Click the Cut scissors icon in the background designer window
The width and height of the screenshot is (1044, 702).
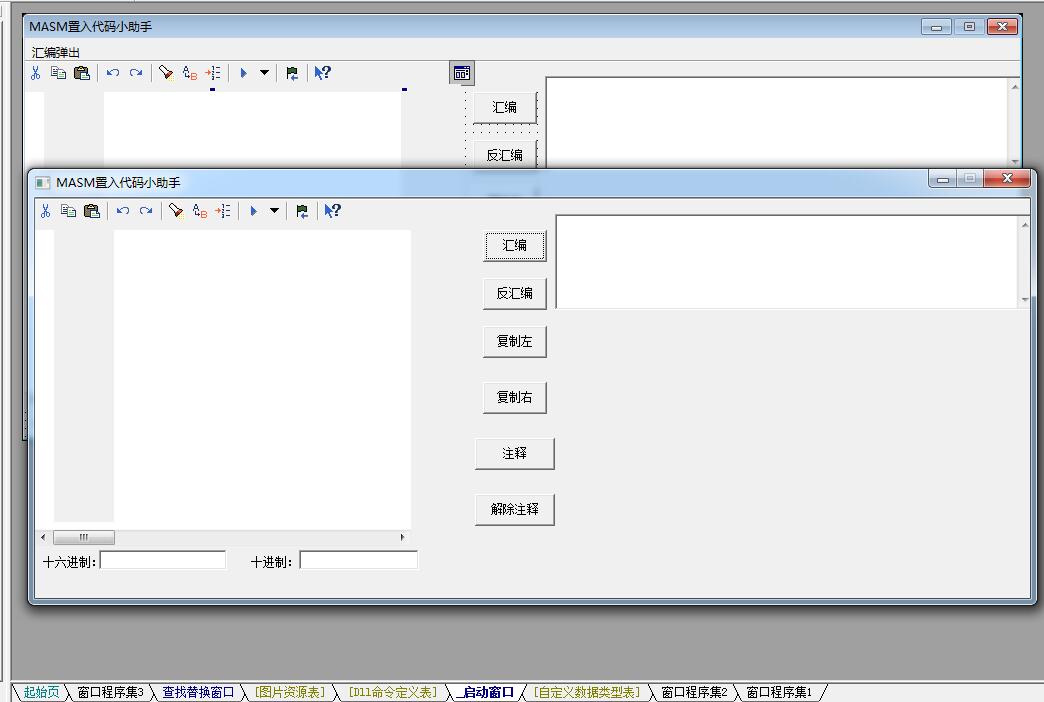(x=35, y=73)
